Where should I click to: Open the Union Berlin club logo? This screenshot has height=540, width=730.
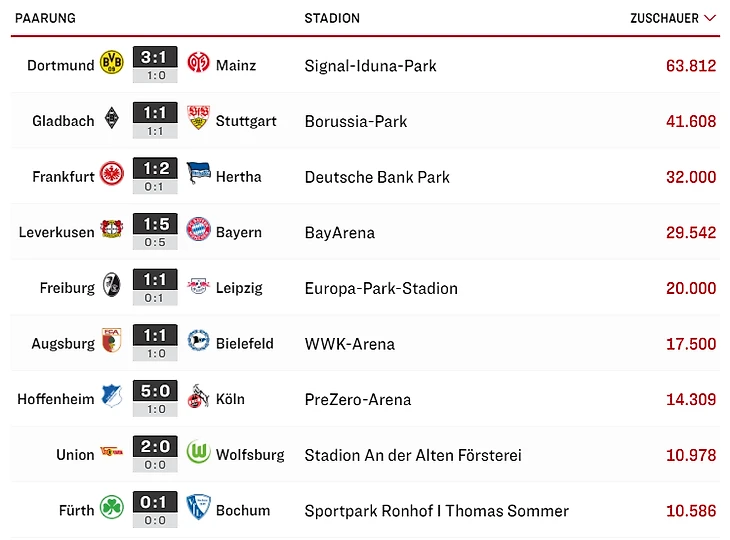click(x=111, y=454)
